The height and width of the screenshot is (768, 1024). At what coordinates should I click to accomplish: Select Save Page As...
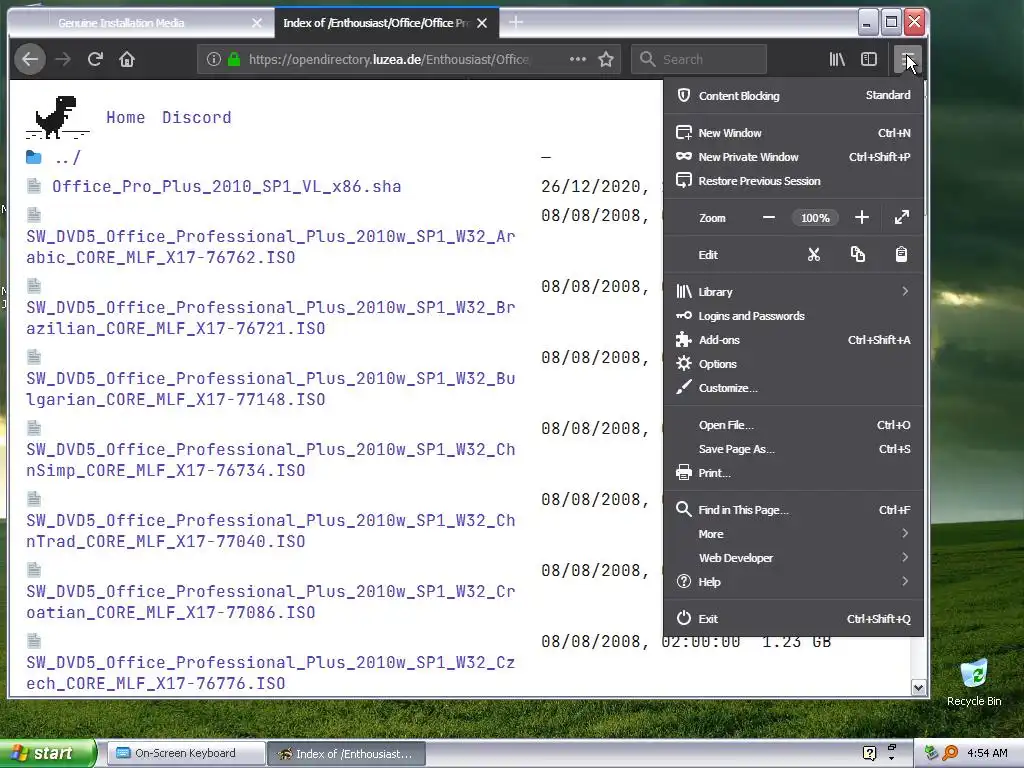[793, 449]
